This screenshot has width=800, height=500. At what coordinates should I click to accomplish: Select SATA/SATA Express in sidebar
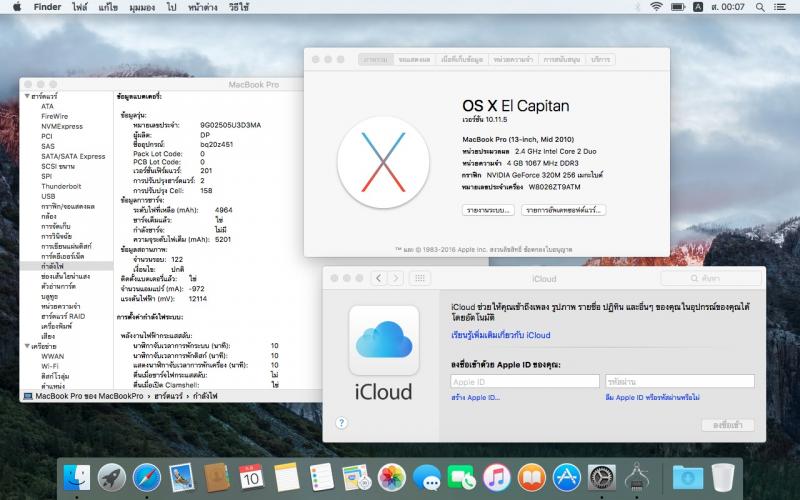coord(73,156)
